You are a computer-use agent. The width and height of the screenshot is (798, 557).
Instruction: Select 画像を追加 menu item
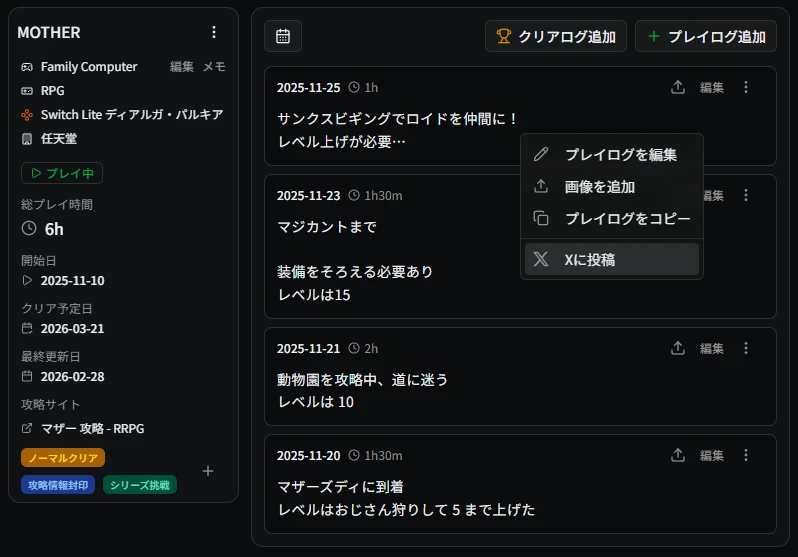pos(612,187)
